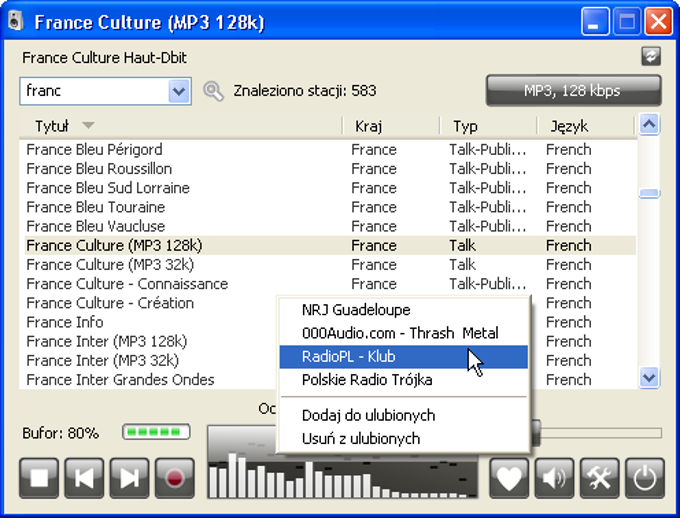
Task: Click the 'MP3, 128 kbps' button
Action: (x=574, y=91)
